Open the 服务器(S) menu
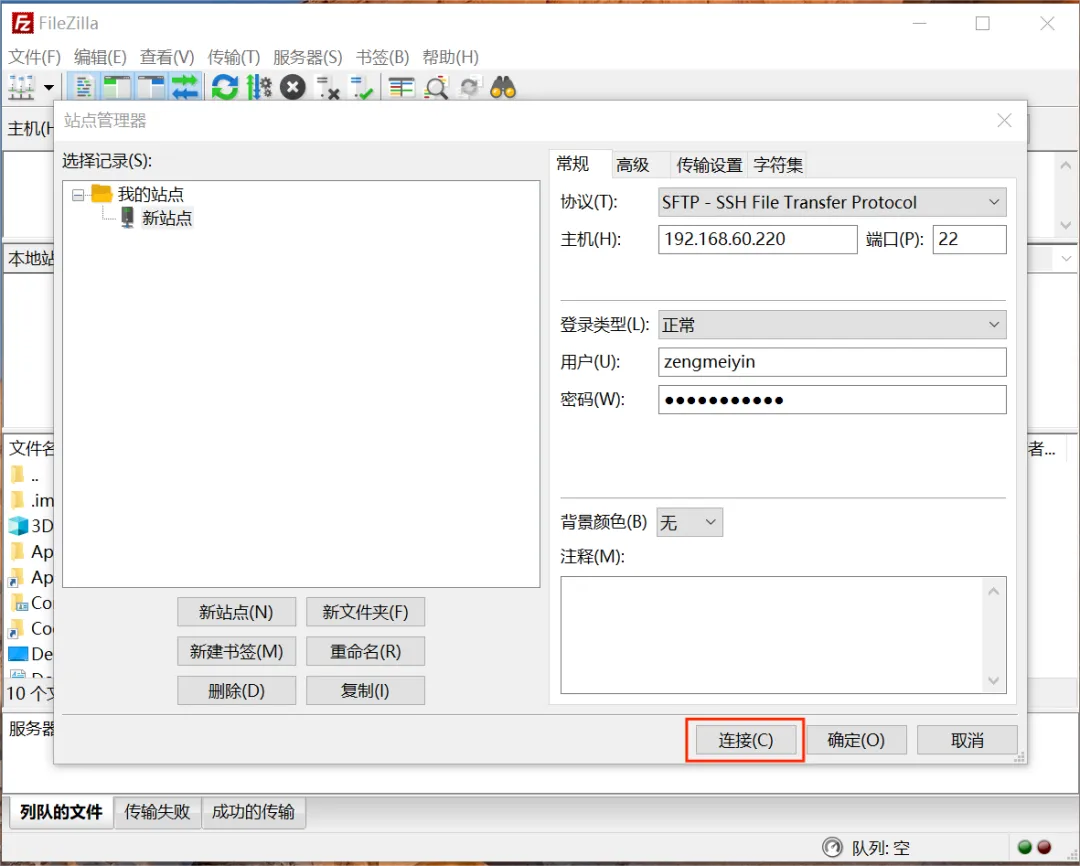1080x866 pixels. (x=307, y=57)
